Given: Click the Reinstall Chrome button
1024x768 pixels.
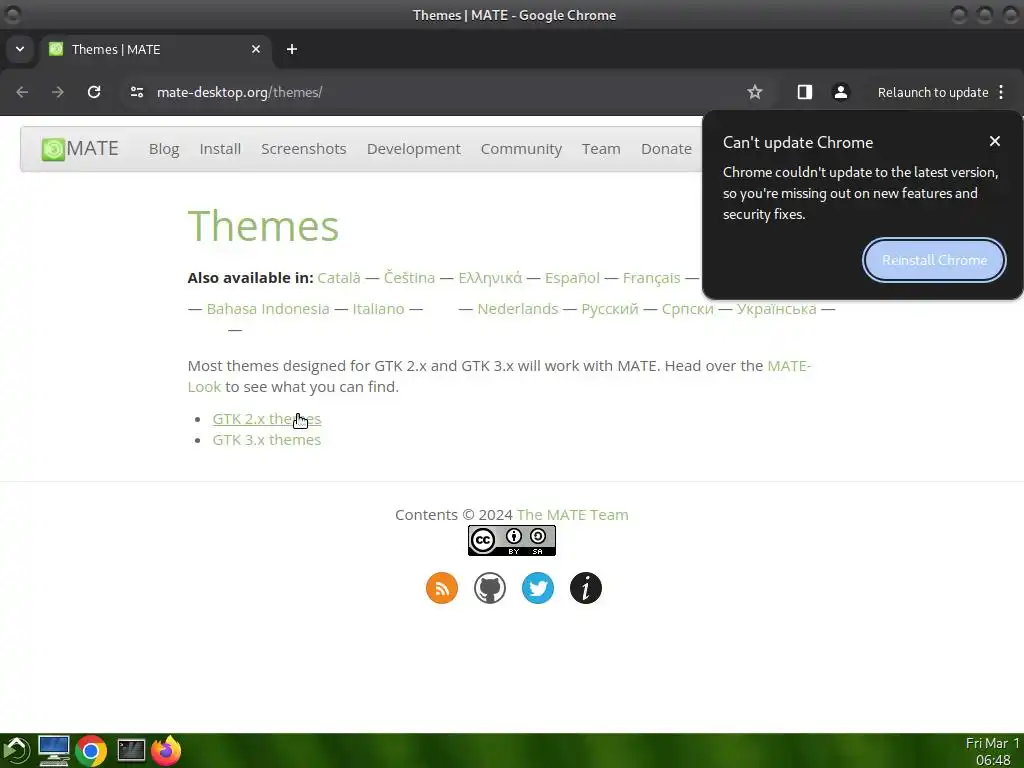Looking at the screenshot, I should [935, 260].
